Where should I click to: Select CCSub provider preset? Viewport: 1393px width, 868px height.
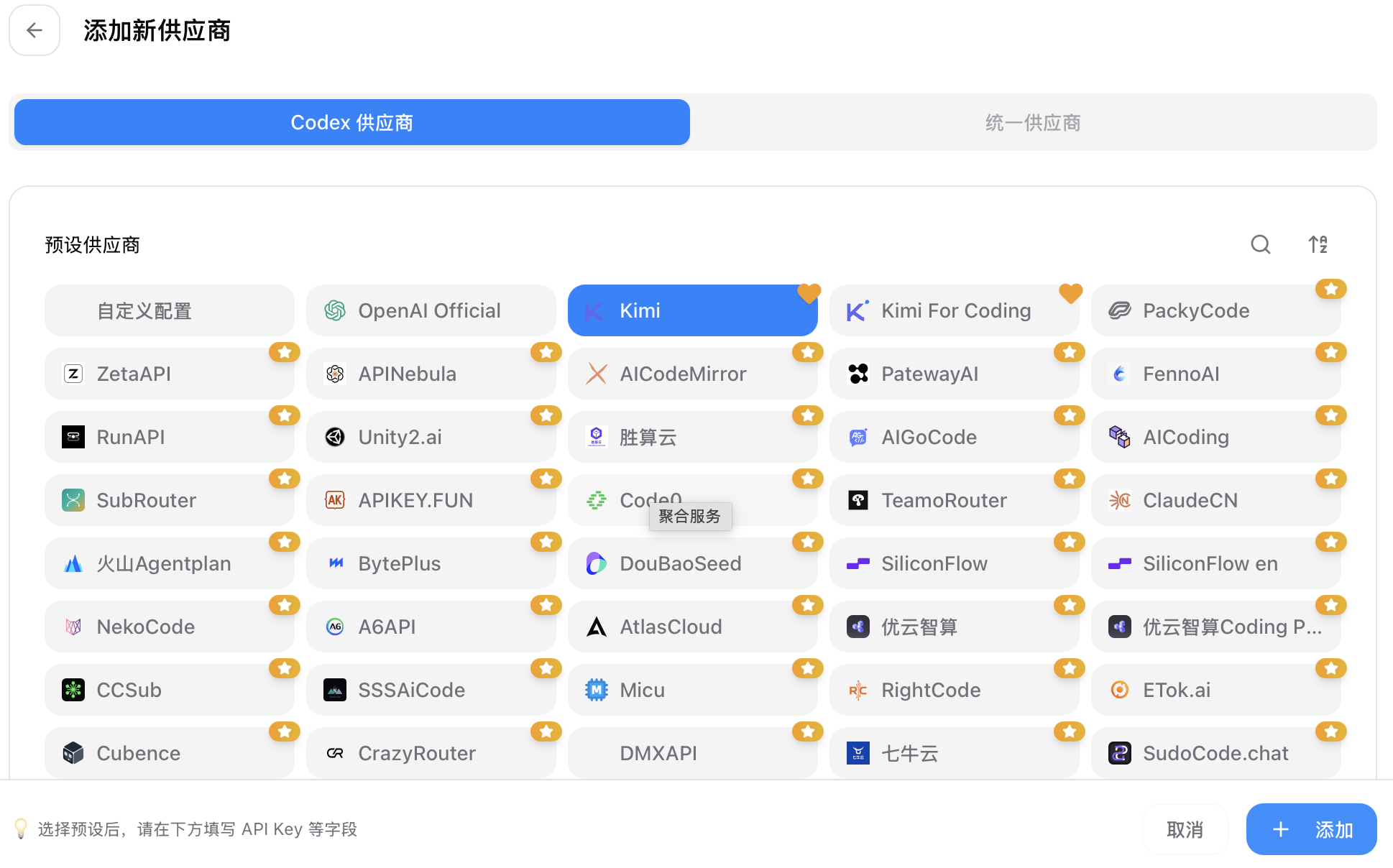[x=170, y=690]
